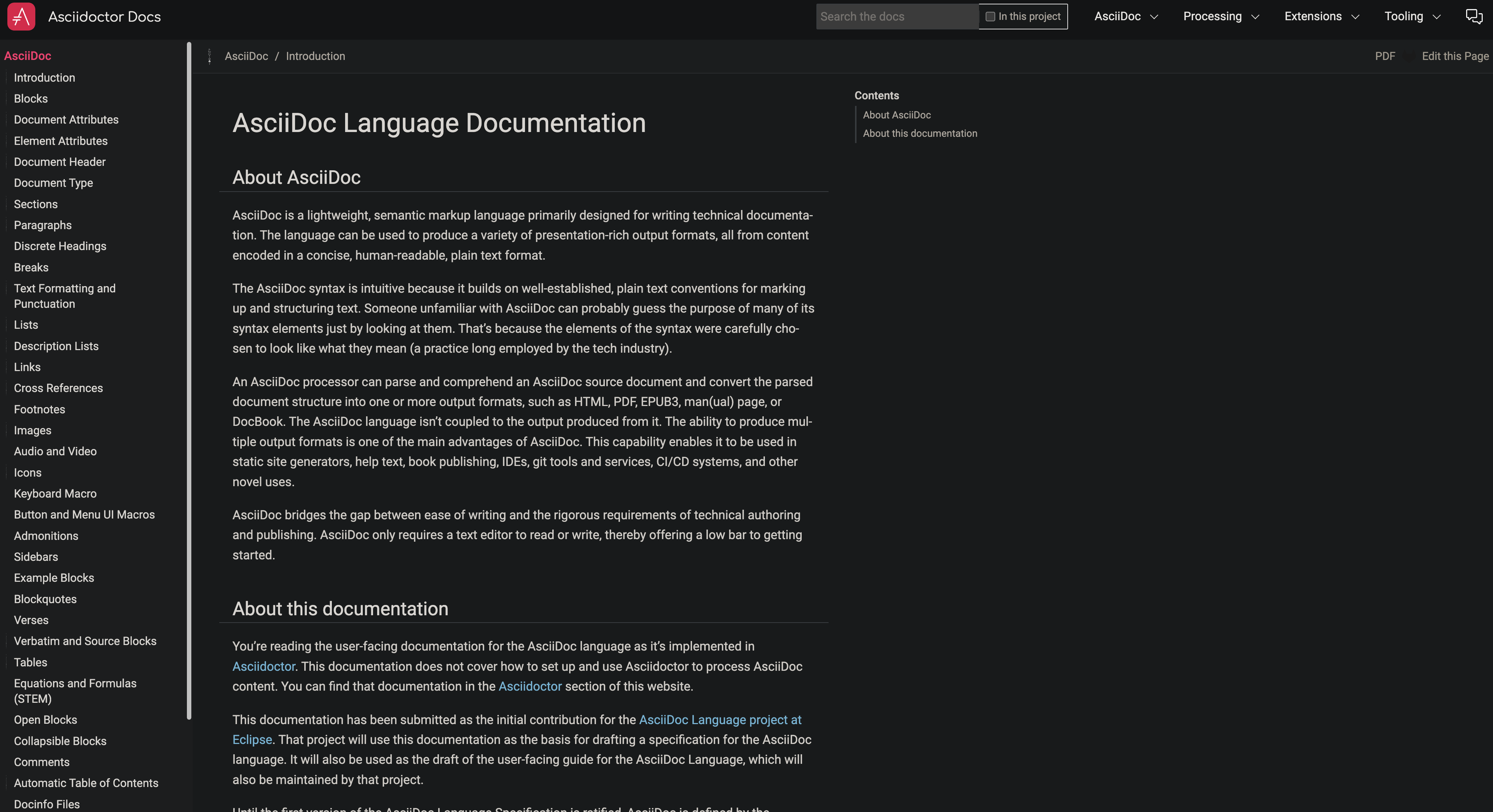Image resolution: width=1493 pixels, height=812 pixels.
Task: Click the Introduction breadcrumb
Action: [315, 56]
